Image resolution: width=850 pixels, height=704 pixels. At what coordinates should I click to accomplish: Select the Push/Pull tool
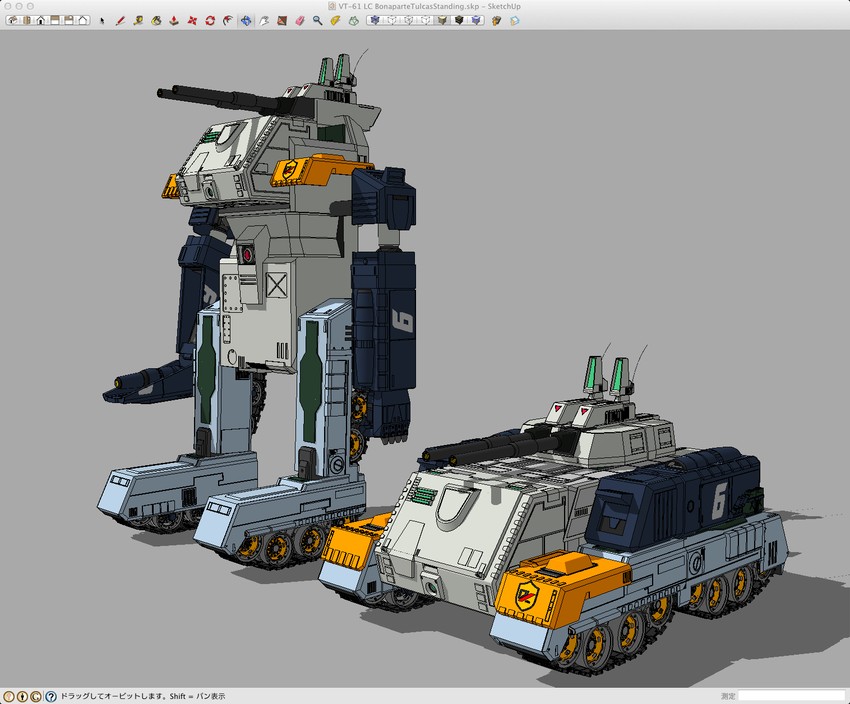coord(174,21)
